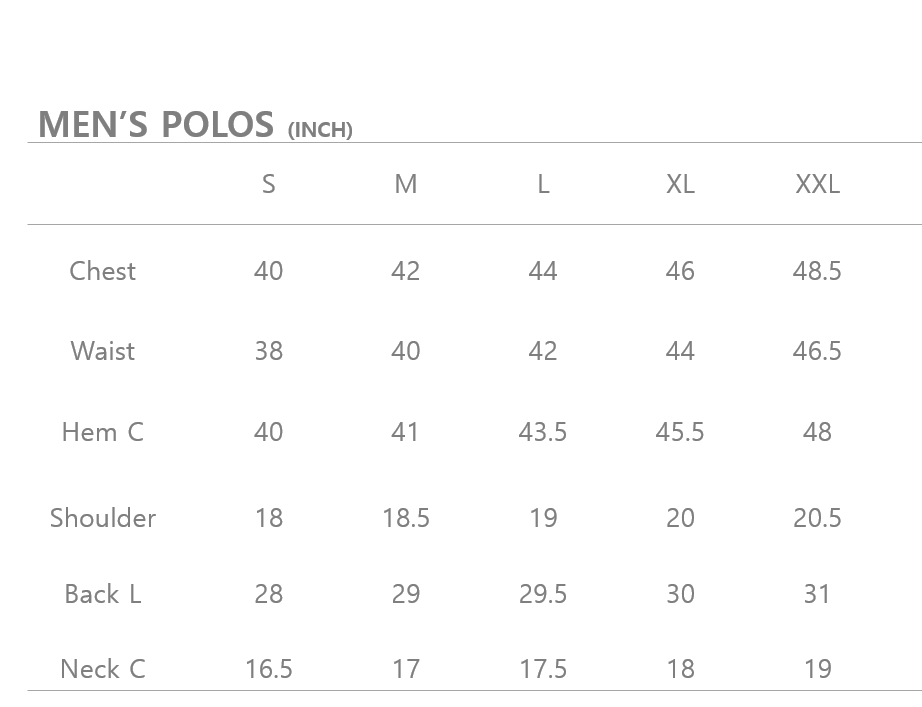Image resolution: width=922 pixels, height=707 pixels.
Task: Click the S neck value 16.5
Action: tap(268, 669)
